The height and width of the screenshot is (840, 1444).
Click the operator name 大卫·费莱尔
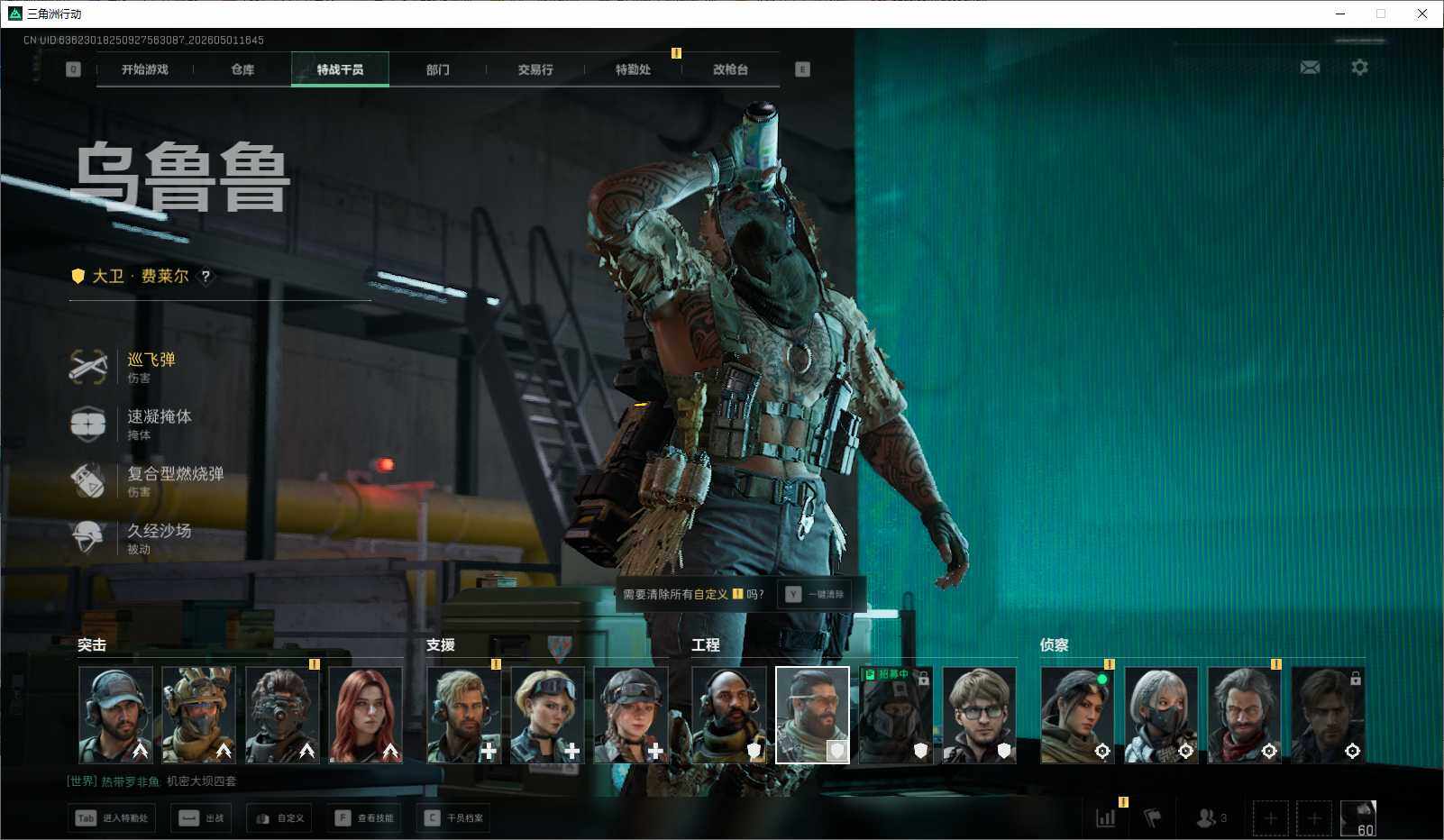[141, 276]
